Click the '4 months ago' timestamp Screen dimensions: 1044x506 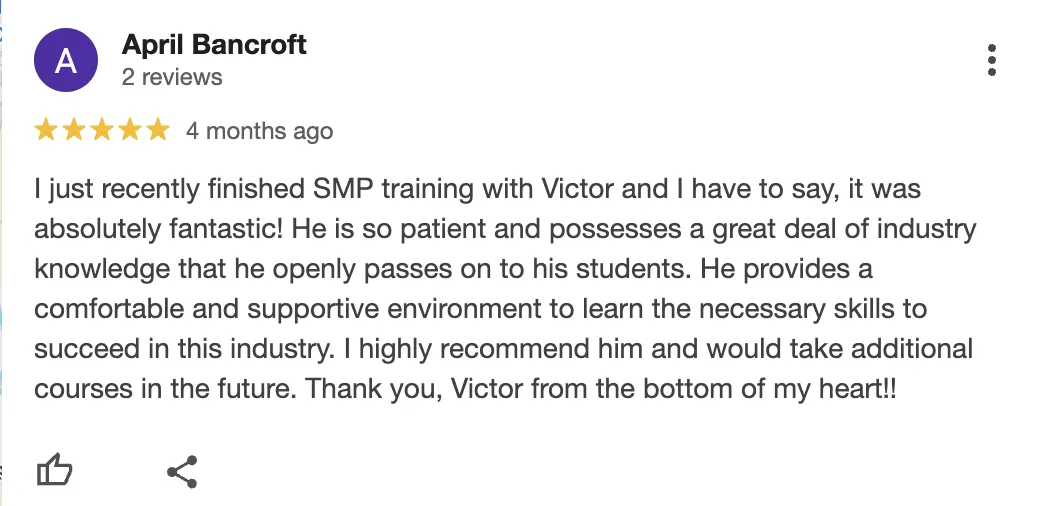tap(260, 131)
